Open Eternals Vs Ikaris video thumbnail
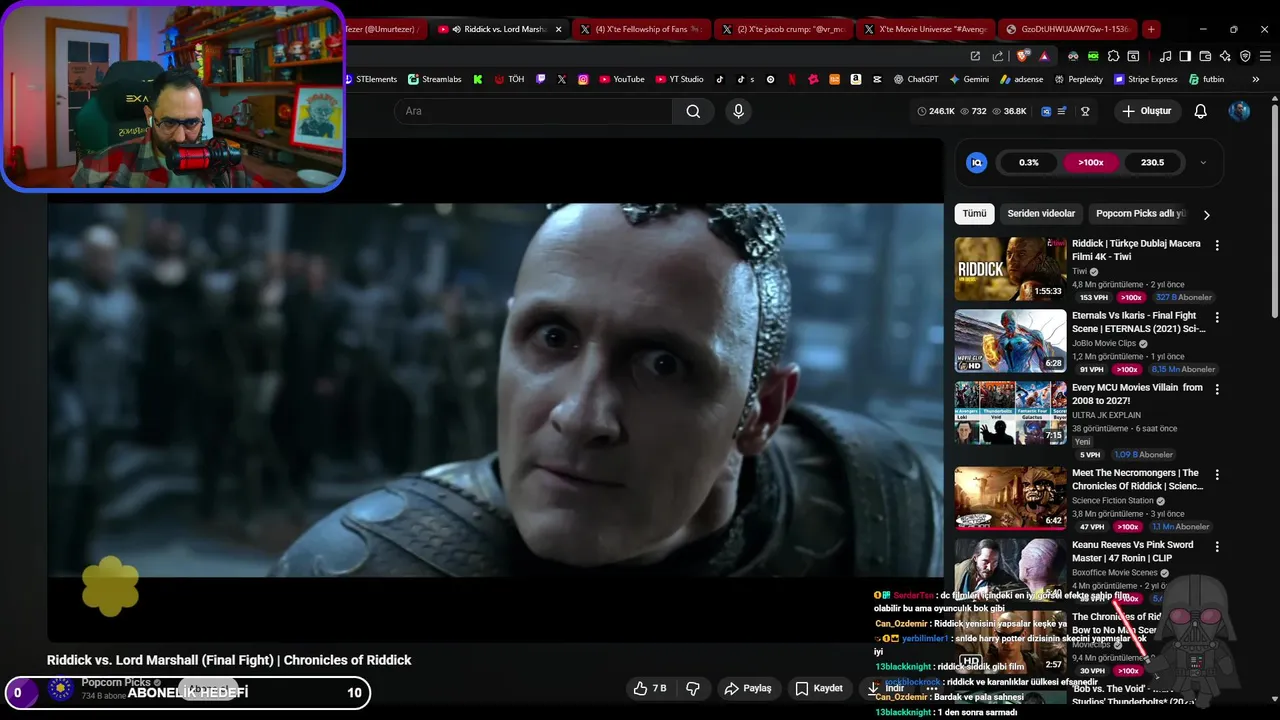The image size is (1280, 720). click(1010, 341)
